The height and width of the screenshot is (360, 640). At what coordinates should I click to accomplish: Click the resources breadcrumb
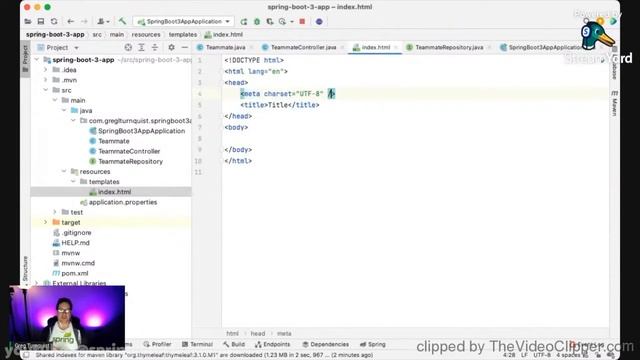pyautogui.click(x=146, y=35)
